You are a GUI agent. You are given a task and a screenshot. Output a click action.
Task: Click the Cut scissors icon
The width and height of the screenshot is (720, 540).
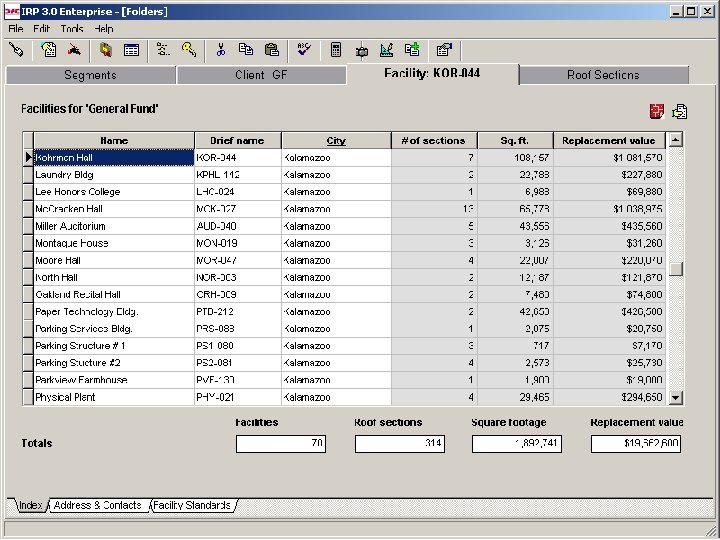pos(221,50)
